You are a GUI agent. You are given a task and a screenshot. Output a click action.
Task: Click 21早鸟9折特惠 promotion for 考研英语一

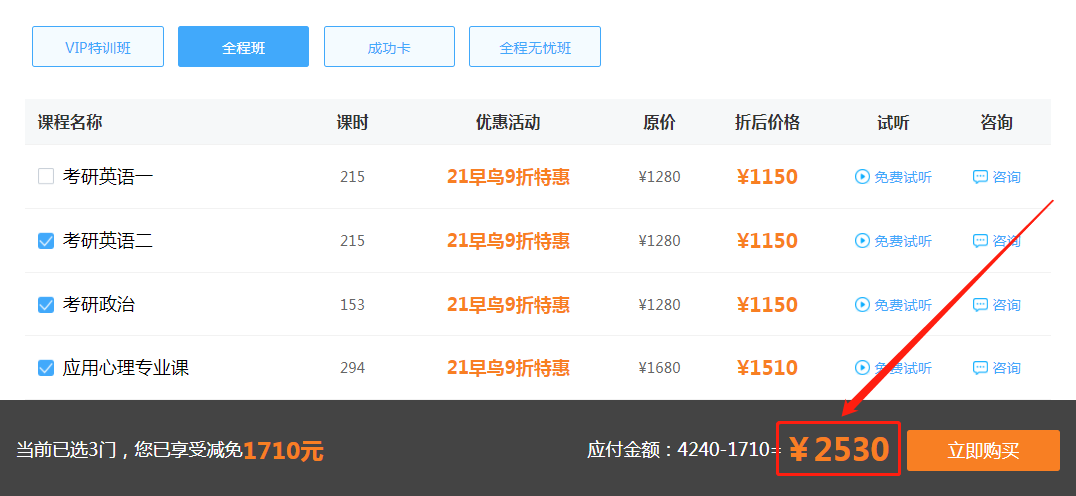click(x=508, y=177)
